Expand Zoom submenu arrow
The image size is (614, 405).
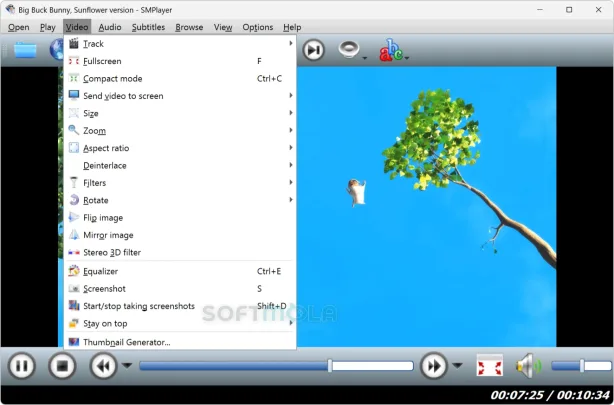(x=291, y=130)
